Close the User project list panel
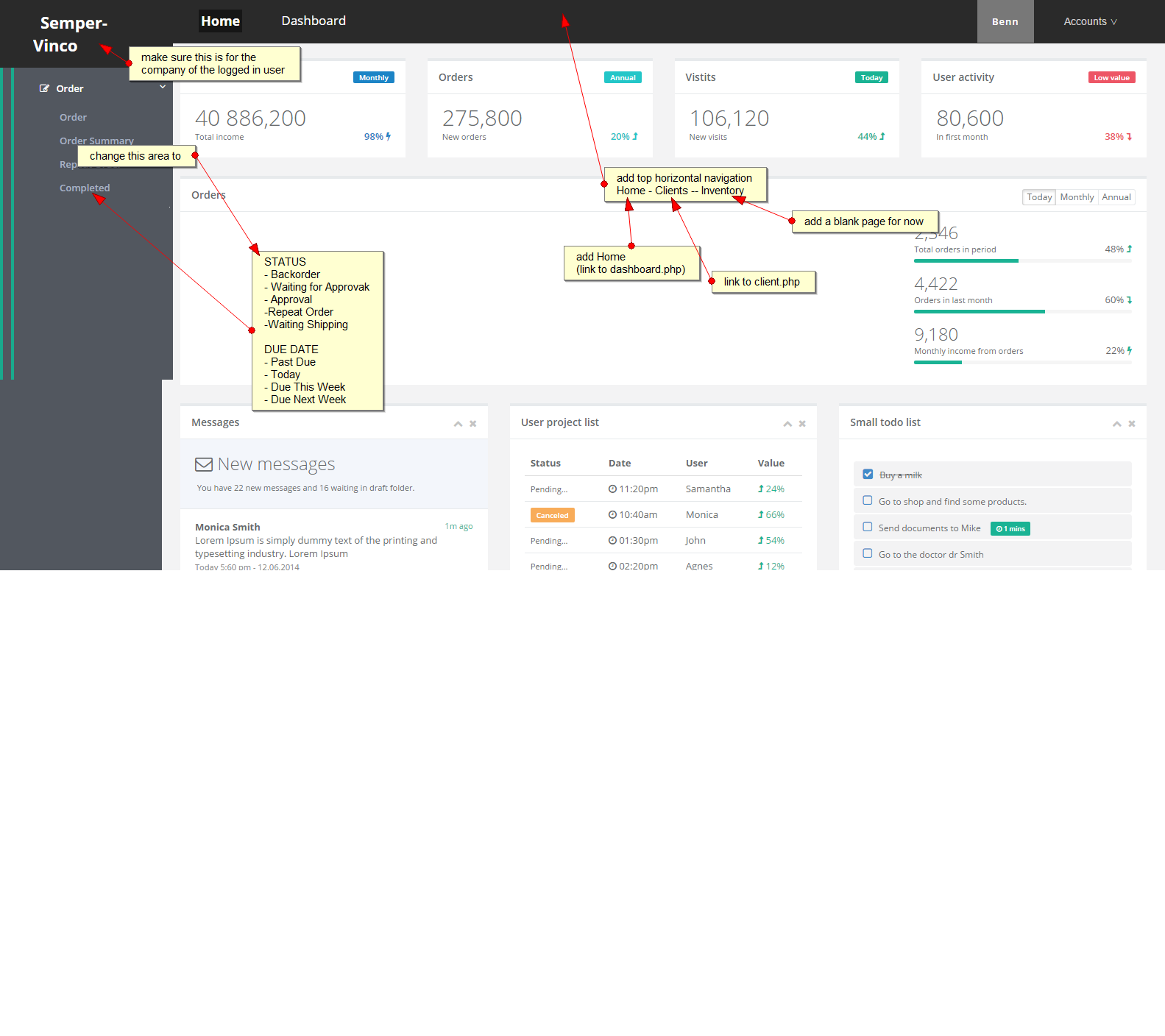Image resolution: width=1165 pixels, height=1036 pixels. coord(802,424)
